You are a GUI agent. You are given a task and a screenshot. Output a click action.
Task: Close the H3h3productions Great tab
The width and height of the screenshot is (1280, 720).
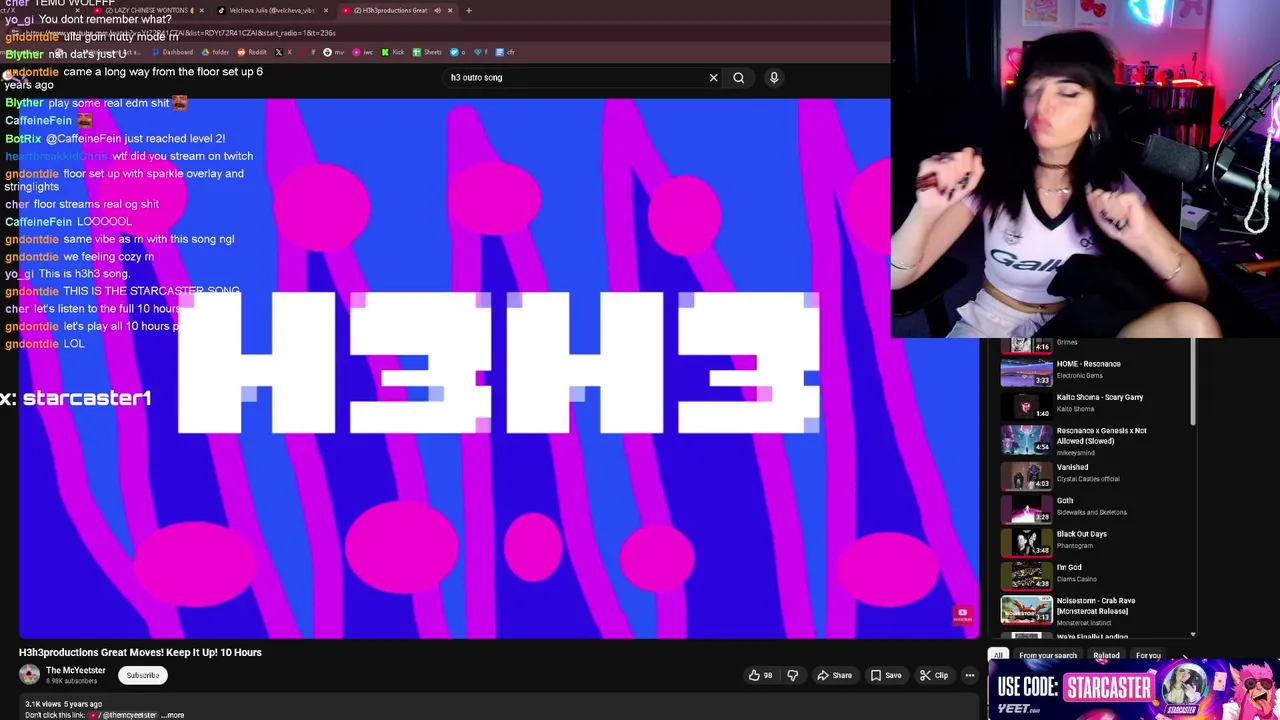coord(450,10)
